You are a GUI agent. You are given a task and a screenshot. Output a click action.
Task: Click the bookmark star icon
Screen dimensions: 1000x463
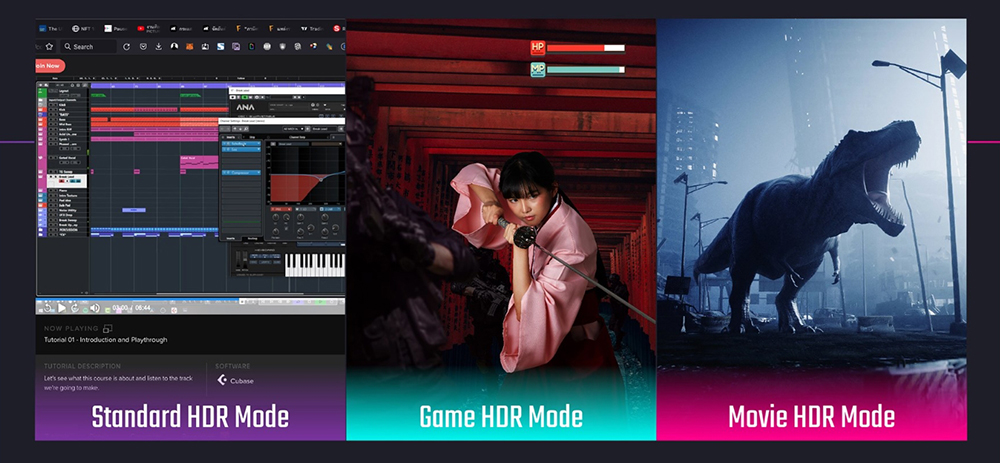point(50,46)
